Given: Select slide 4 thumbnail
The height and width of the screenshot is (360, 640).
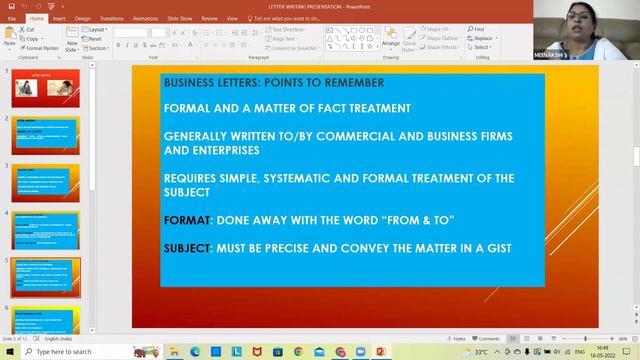Looking at the screenshot, I should click(x=46, y=231).
